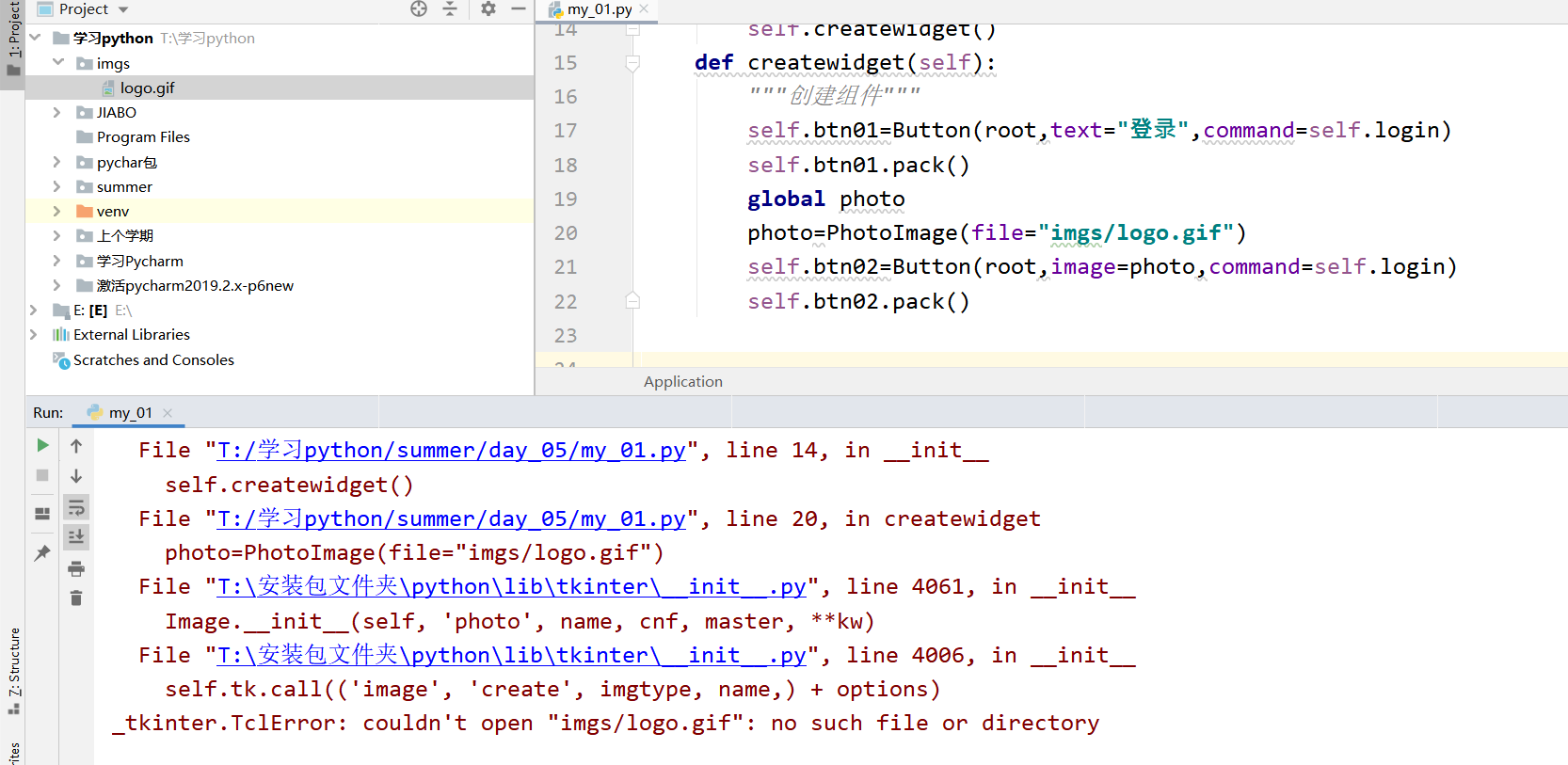Click the btn01=Button login code line
The image size is (1568, 765).
tap(1099, 130)
